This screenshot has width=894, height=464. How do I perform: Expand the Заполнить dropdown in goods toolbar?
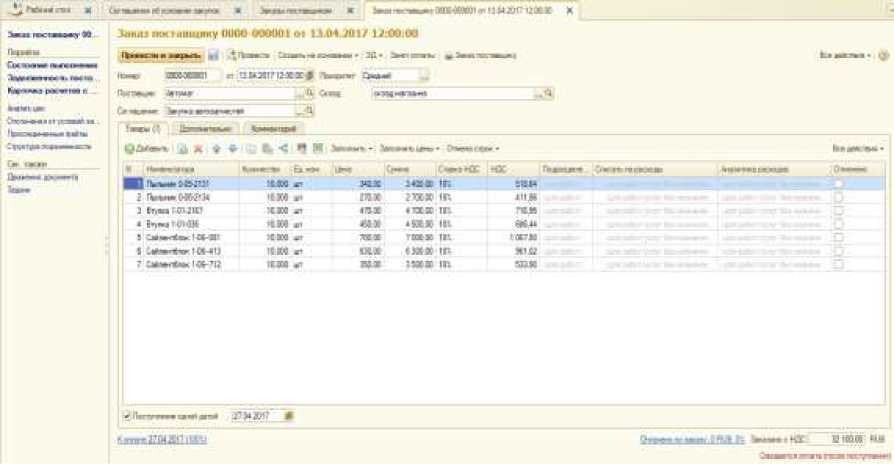pos(351,149)
